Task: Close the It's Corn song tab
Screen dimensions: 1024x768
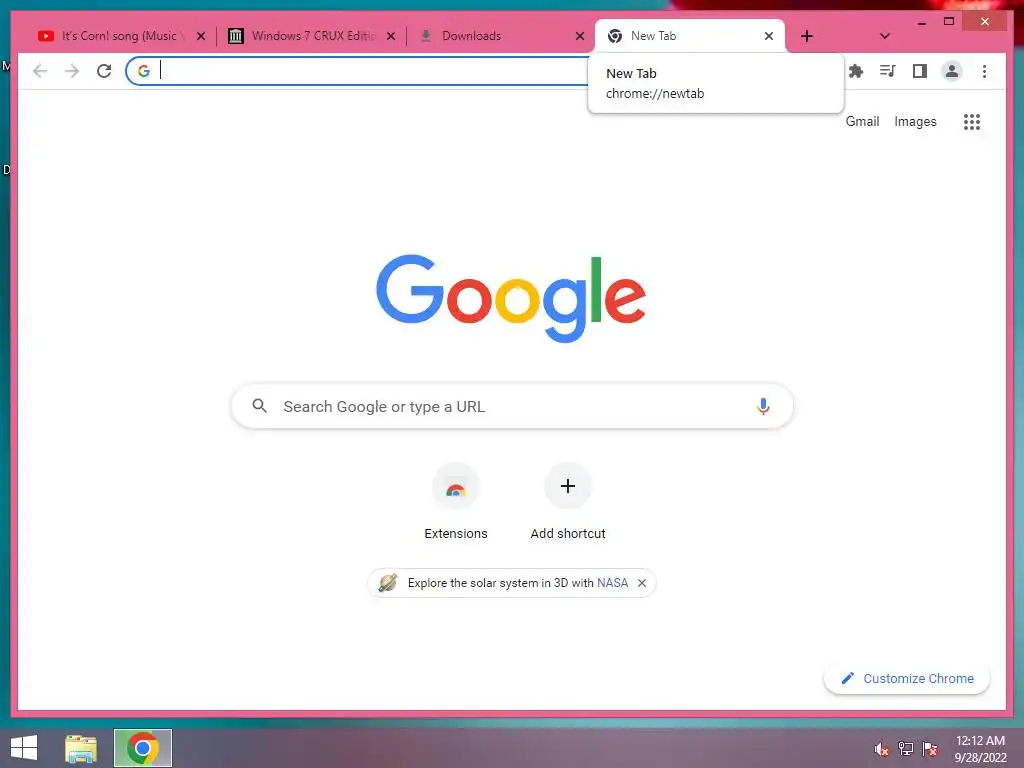Action: point(201,36)
